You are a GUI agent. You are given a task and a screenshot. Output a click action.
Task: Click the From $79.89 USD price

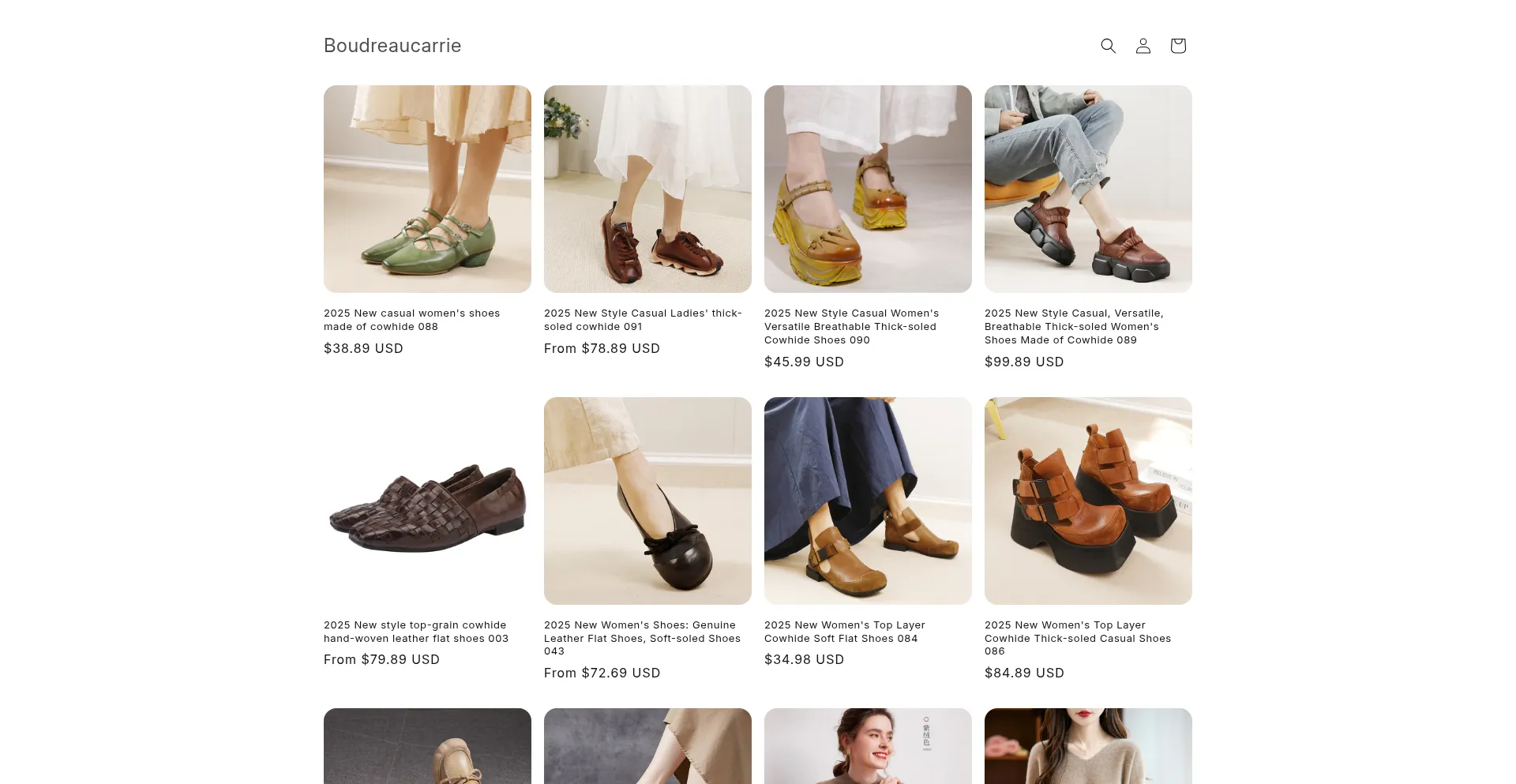[381, 659]
